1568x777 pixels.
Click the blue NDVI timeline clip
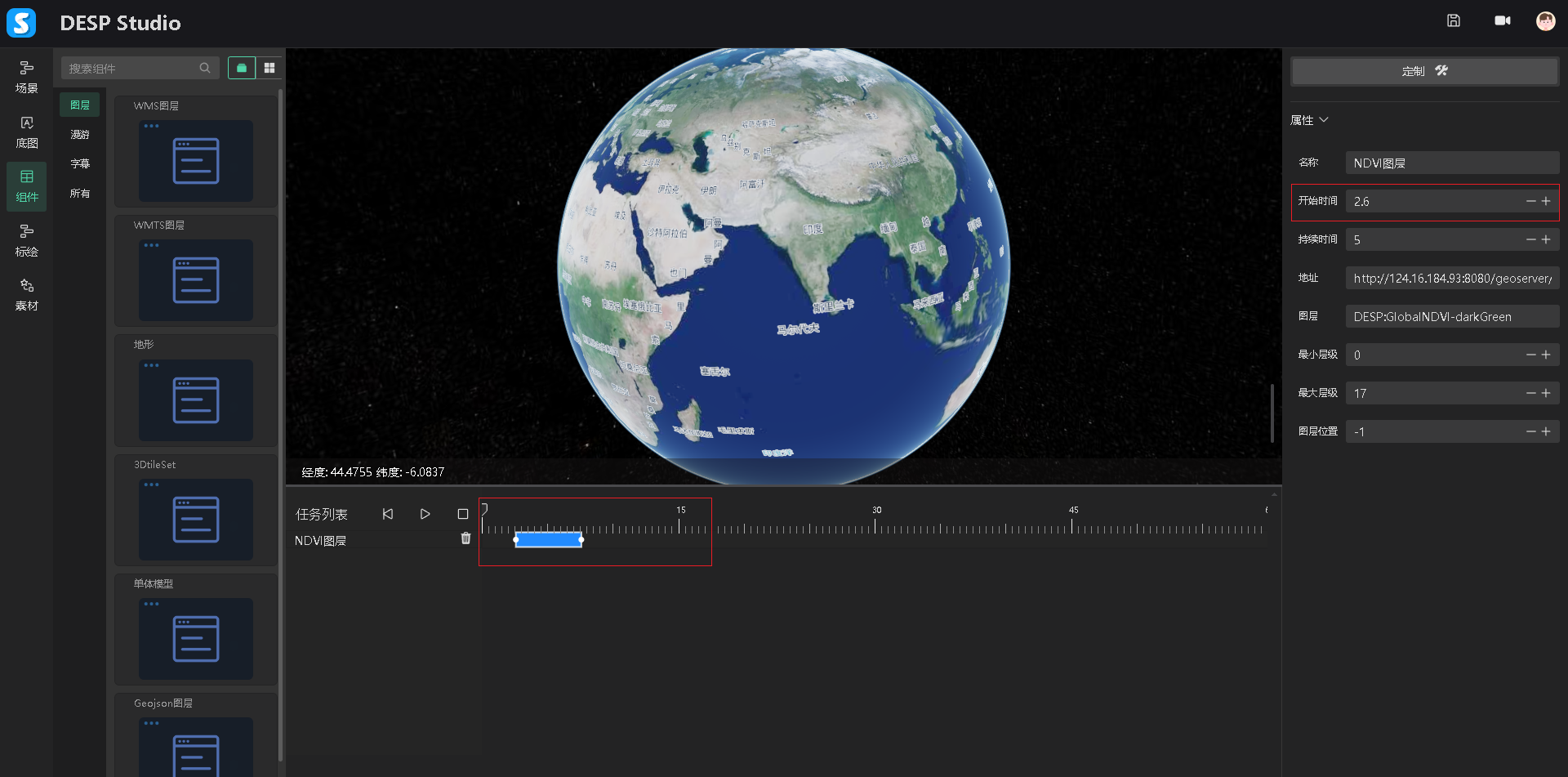point(548,539)
